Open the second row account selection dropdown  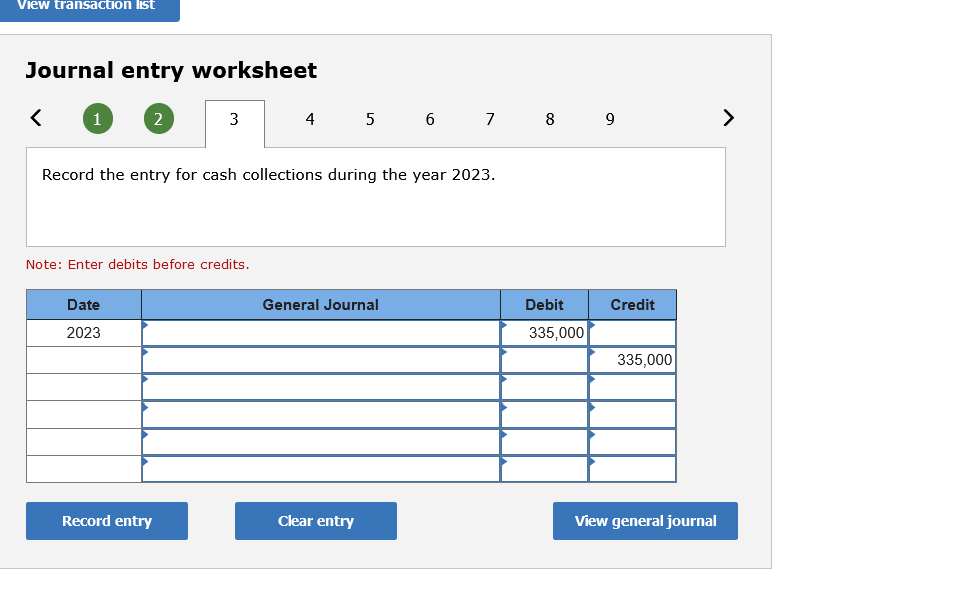pos(320,359)
